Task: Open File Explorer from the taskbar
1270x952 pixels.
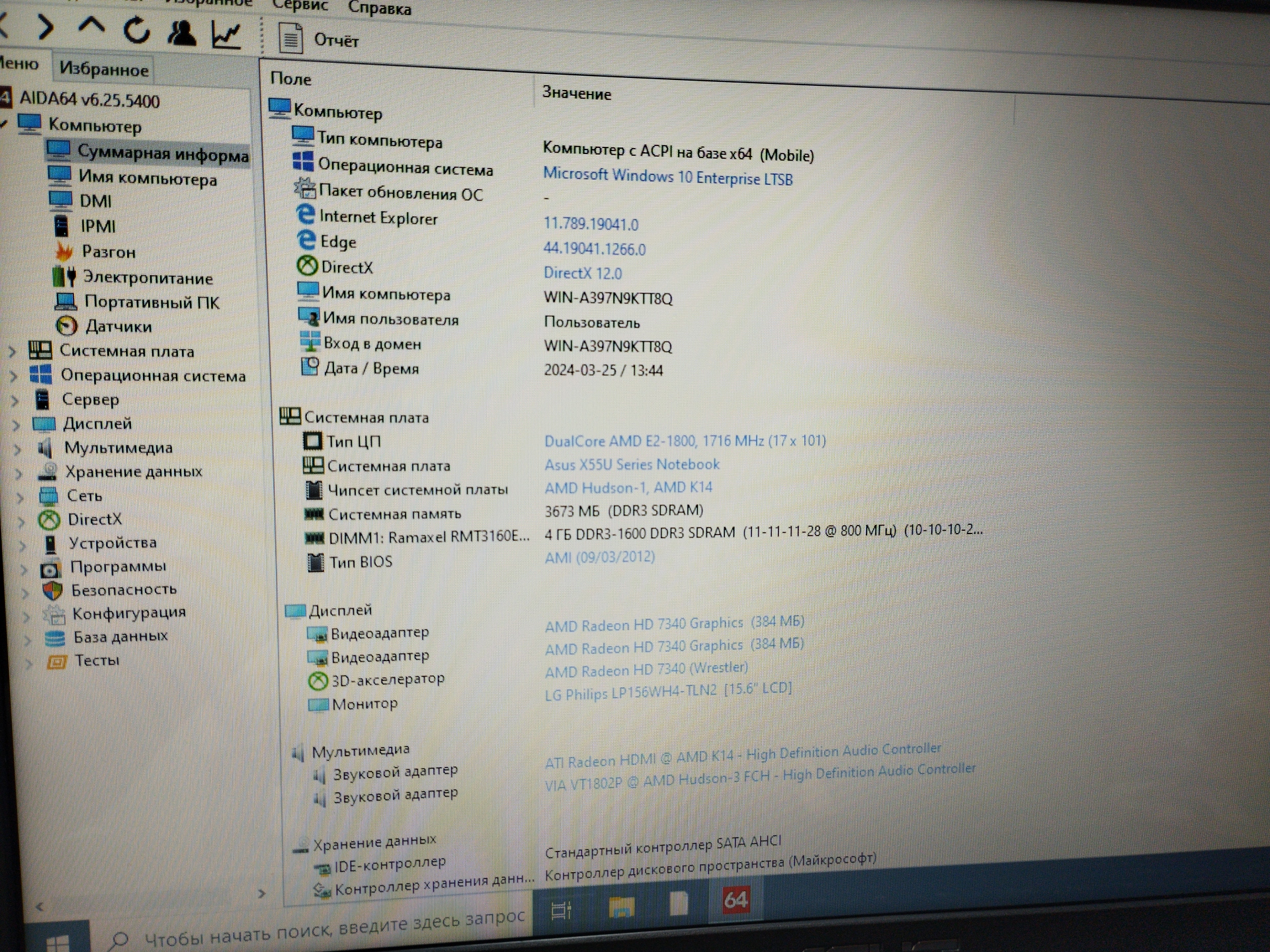Action: coord(621,907)
